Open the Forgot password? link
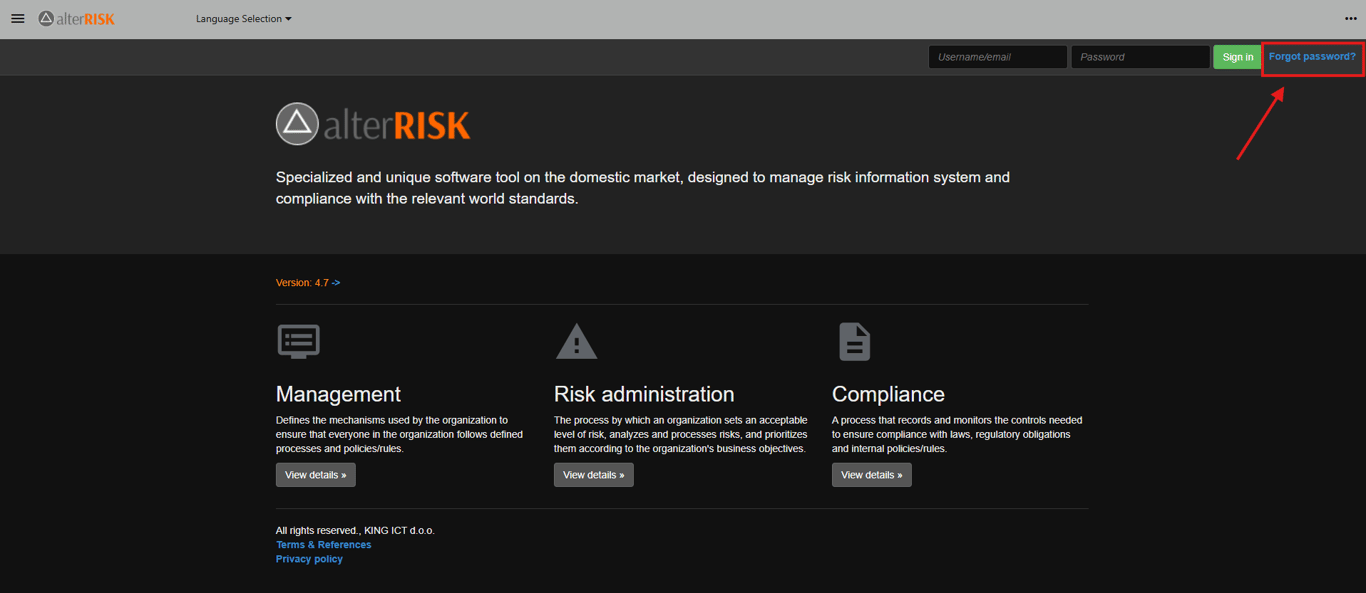This screenshot has width=1366, height=593. (x=1312, y=57)
